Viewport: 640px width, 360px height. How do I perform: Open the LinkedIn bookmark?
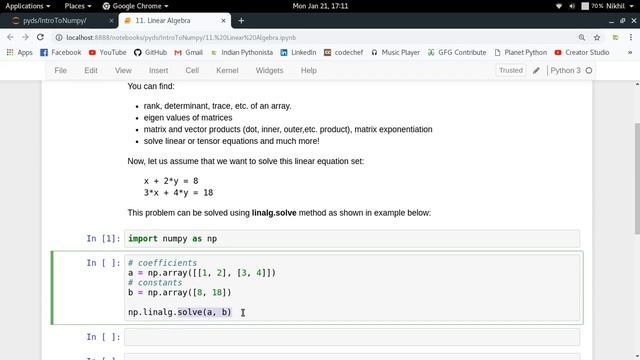pos(298,52)
